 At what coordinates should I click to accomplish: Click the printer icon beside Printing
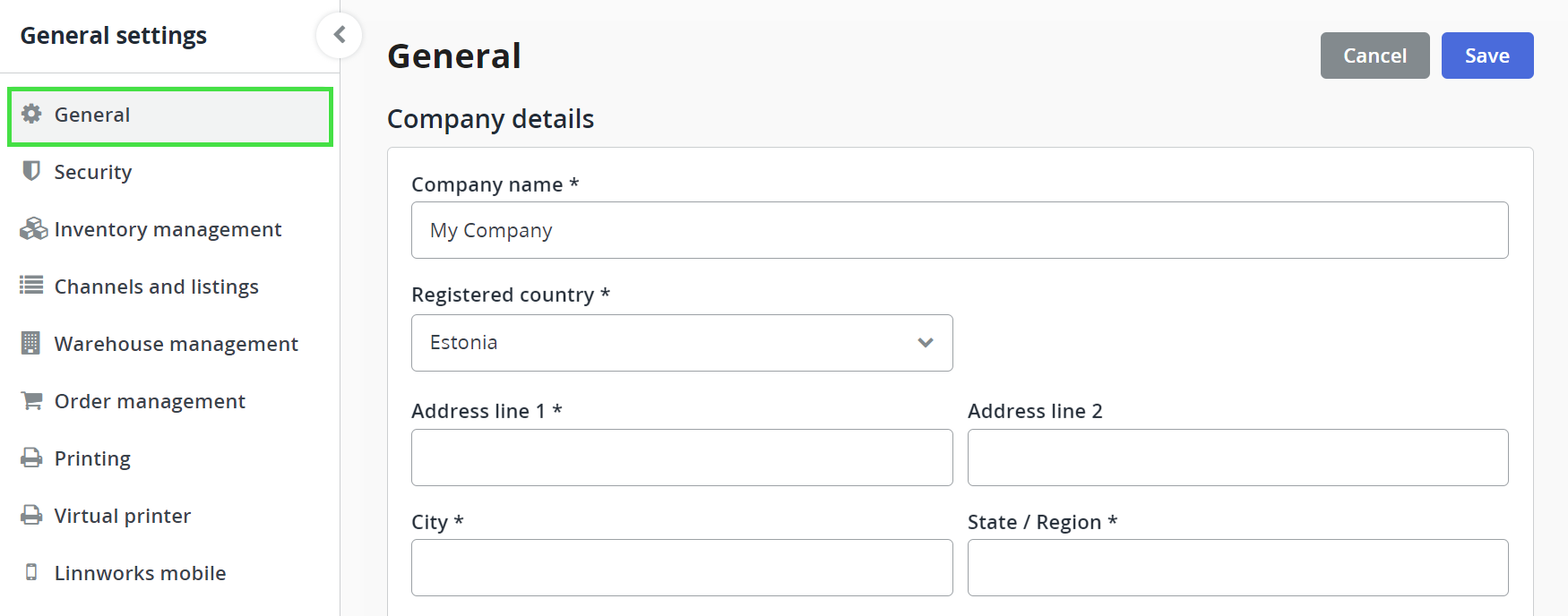pyautogui.click(x=31, y=458)
